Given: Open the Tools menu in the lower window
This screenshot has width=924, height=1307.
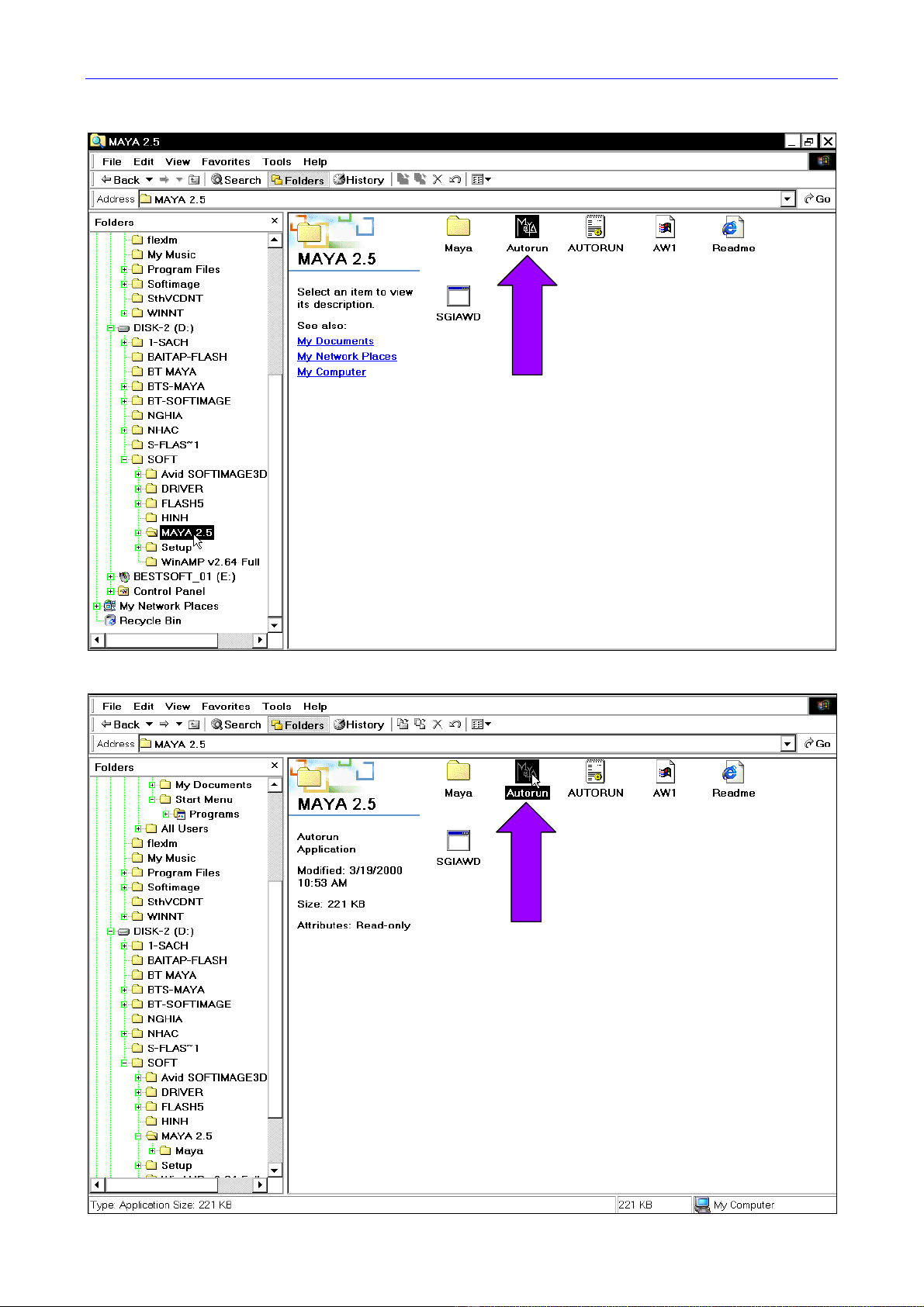Looking at the screenshot, I should [276, 707].
